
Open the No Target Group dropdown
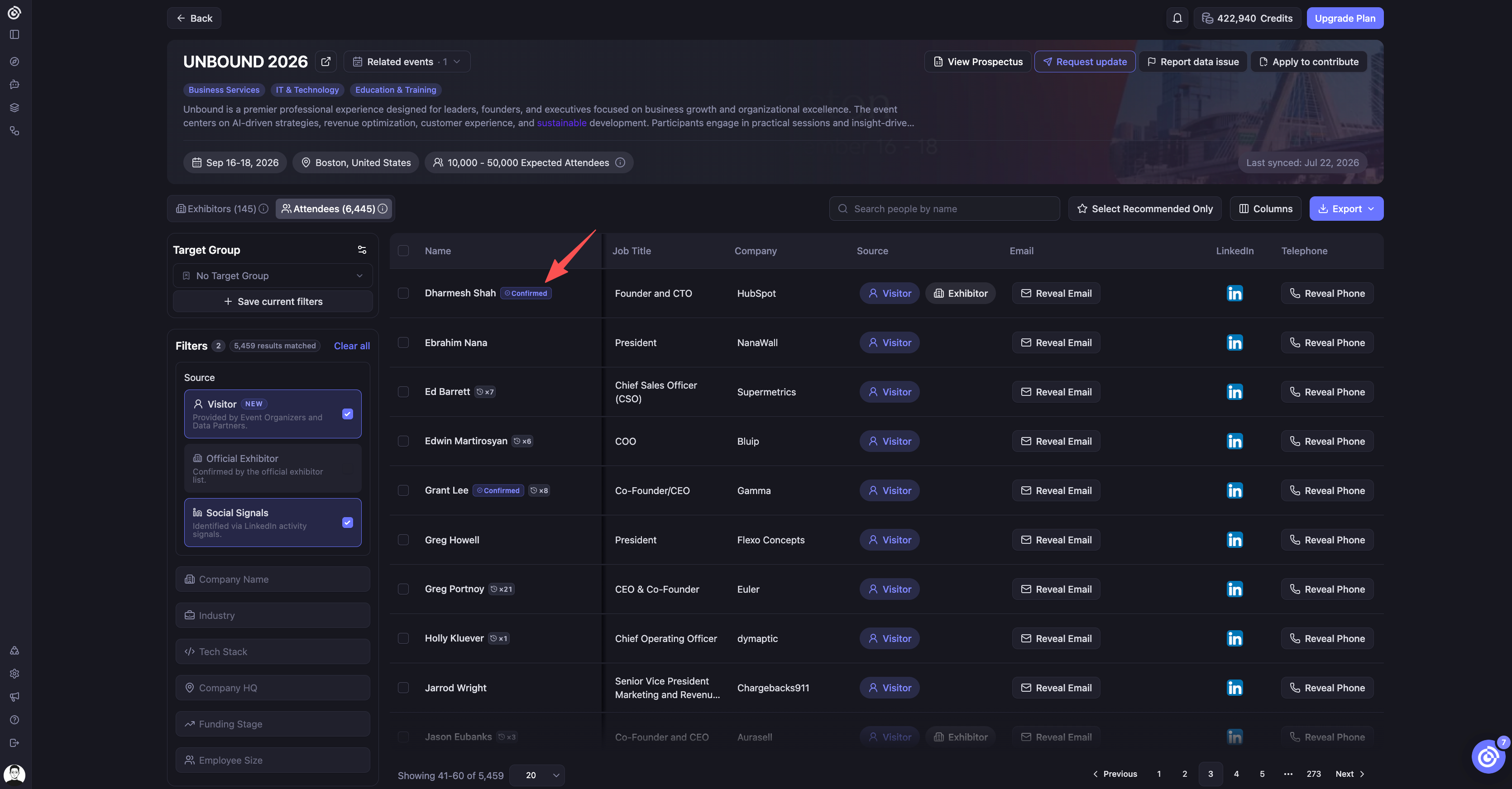click(273, 276)
